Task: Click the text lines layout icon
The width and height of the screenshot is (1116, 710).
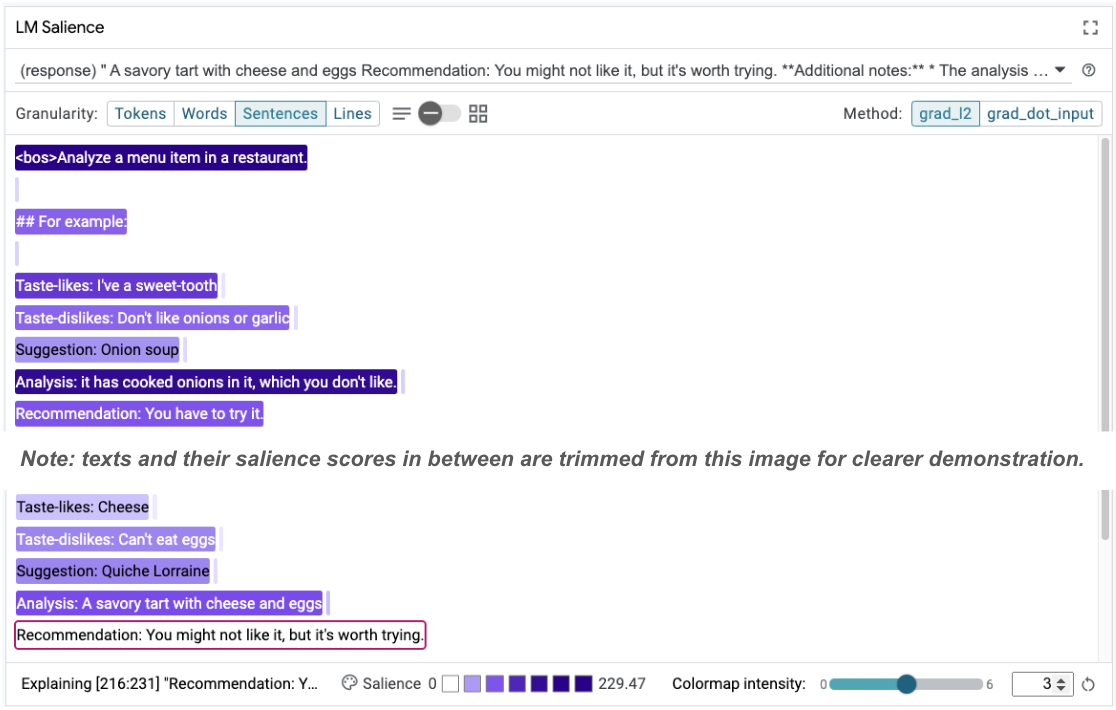Action: 401,114
